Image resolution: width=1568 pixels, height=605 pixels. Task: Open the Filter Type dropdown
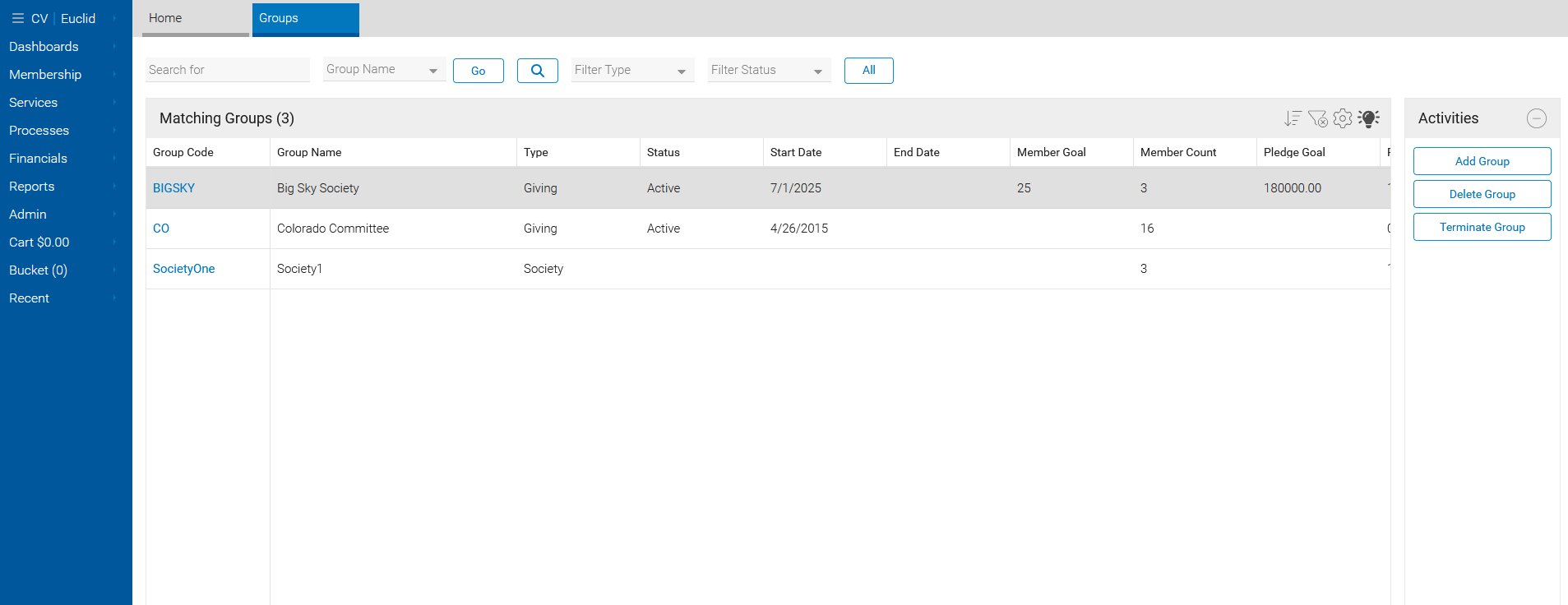[x=632, y=71]
